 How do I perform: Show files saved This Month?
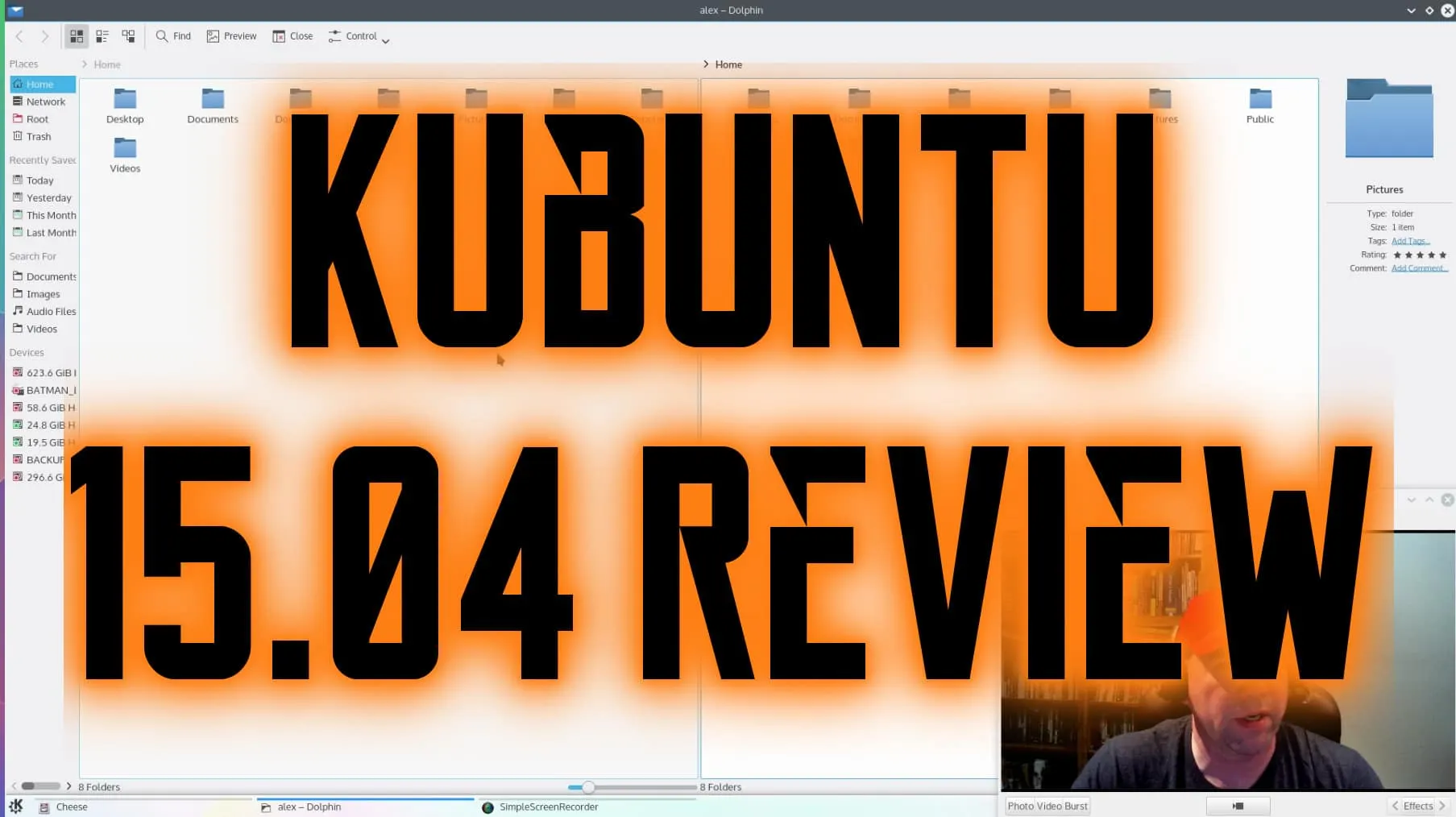click(43, 215)
